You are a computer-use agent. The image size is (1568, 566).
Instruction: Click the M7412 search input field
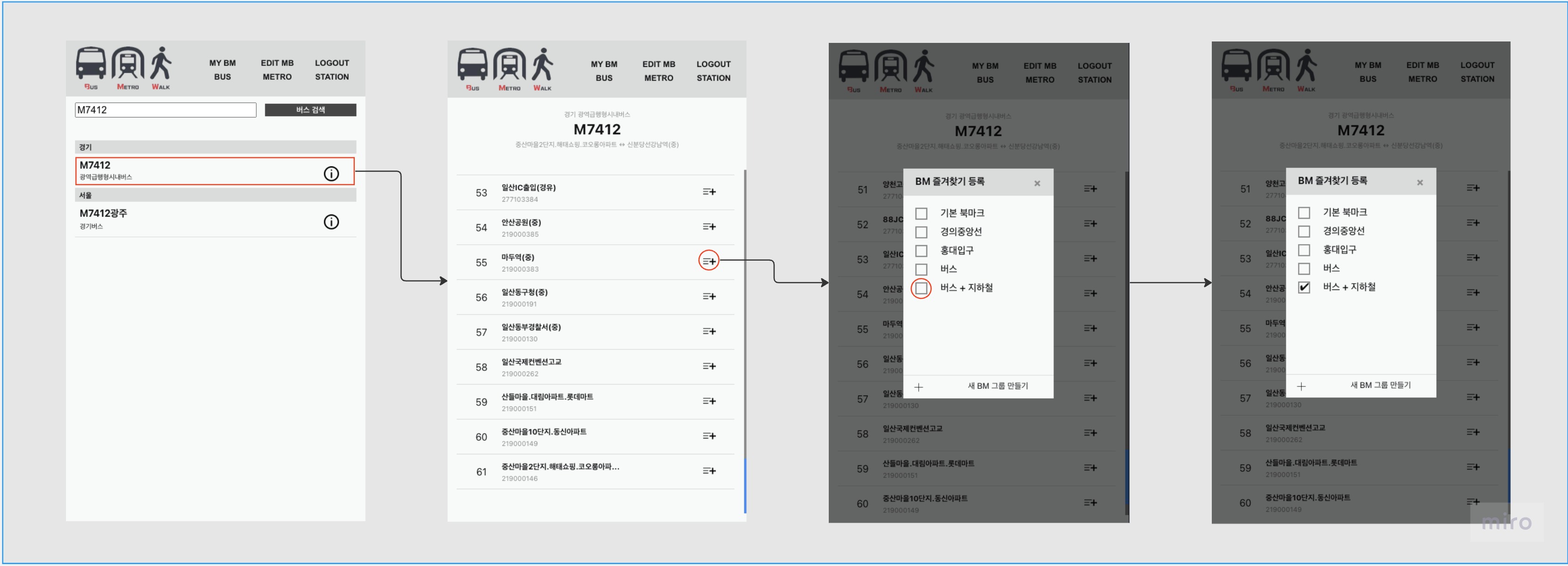pos(164,110)
